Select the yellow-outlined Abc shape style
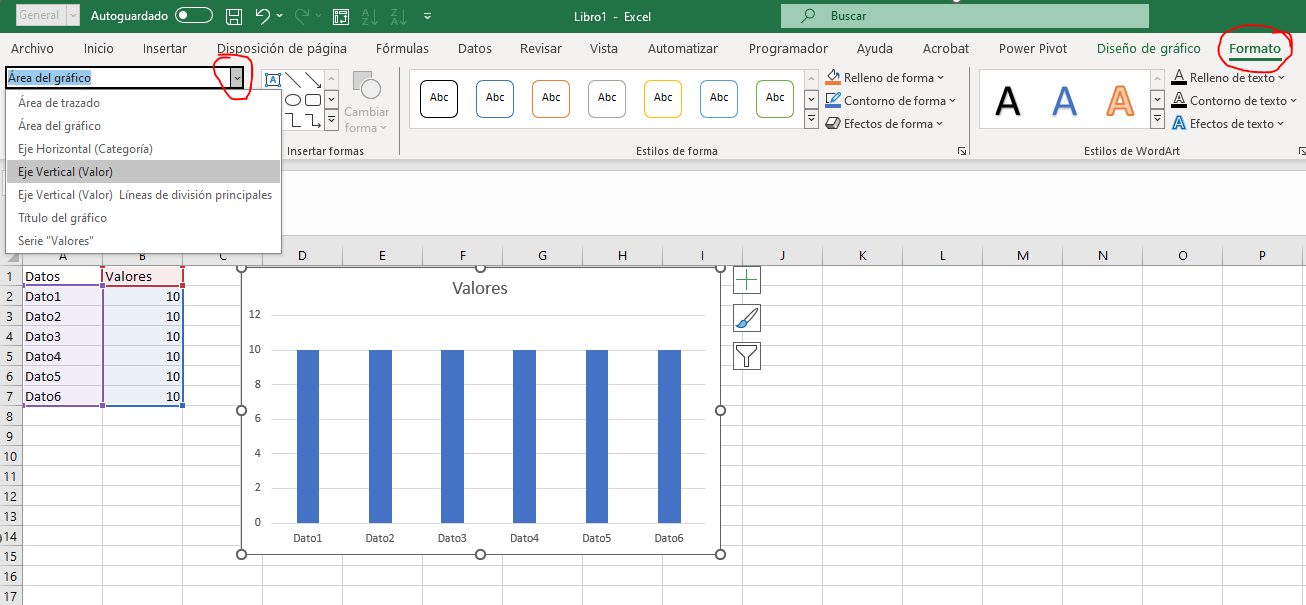 tap(663, 98)
